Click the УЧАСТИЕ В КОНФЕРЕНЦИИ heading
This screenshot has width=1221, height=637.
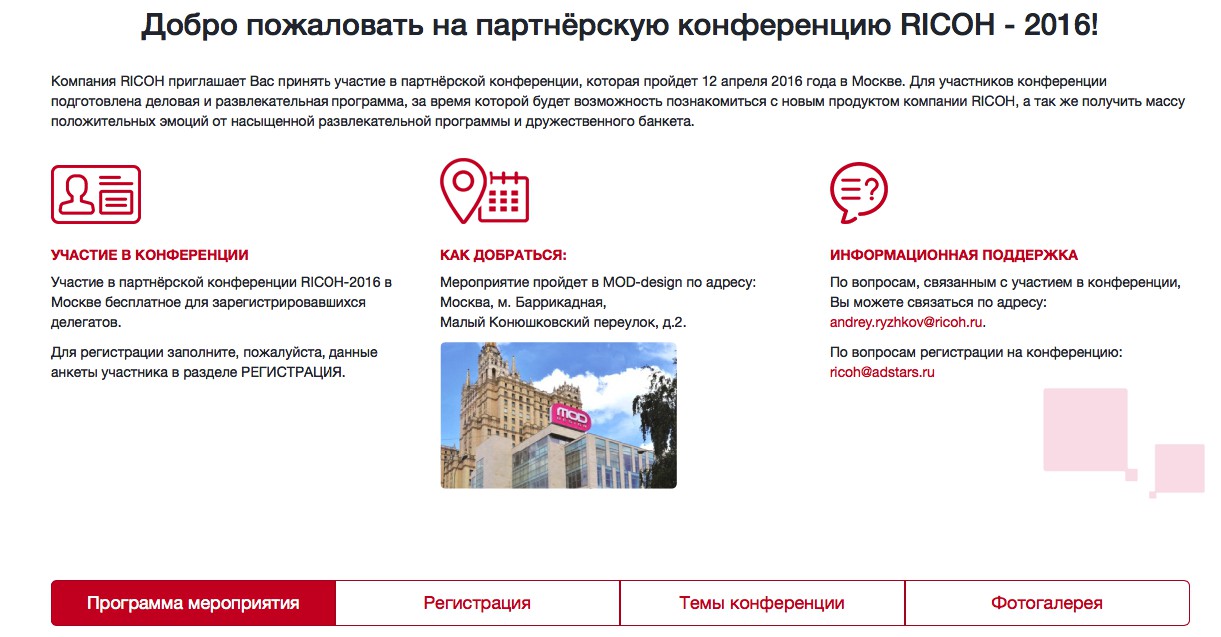150,255
